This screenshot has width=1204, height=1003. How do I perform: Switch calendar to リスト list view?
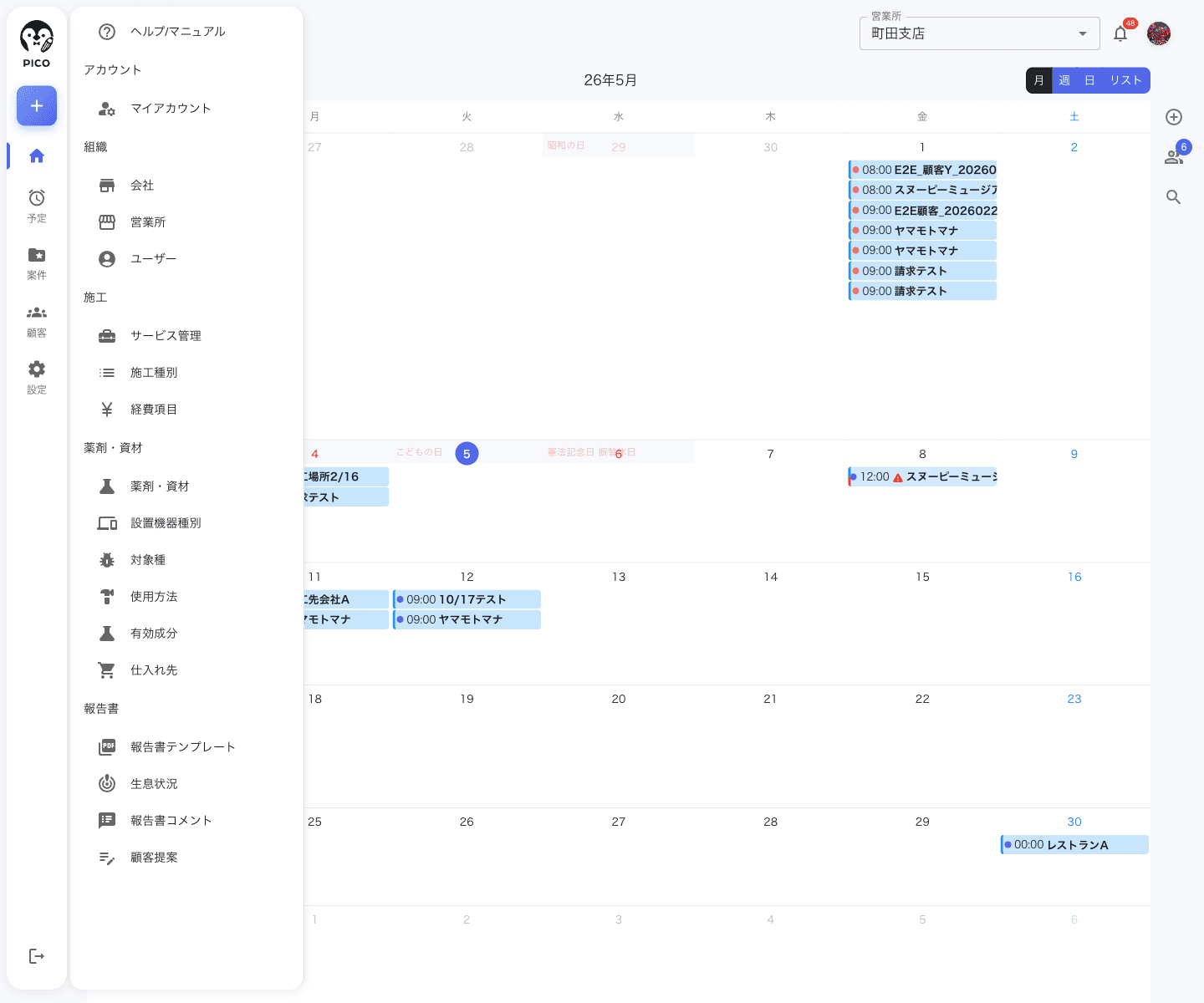(x=1125, y=80)
